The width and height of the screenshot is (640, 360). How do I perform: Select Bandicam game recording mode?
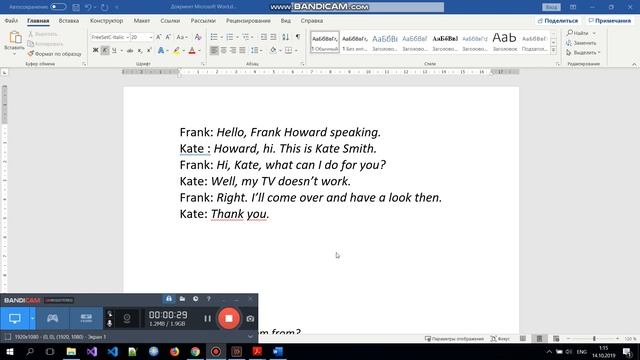[52, 318]
